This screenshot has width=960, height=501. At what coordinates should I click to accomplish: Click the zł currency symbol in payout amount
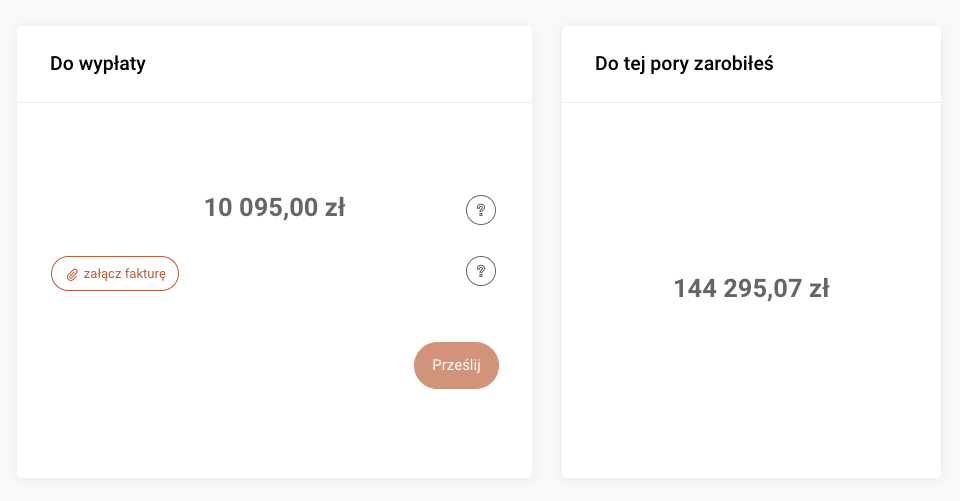(334, 208)
